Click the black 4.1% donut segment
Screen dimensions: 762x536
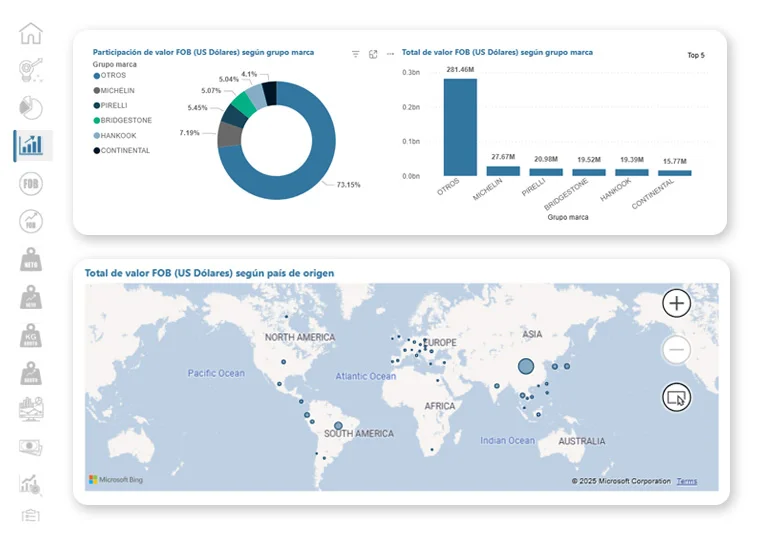point(270,93)
